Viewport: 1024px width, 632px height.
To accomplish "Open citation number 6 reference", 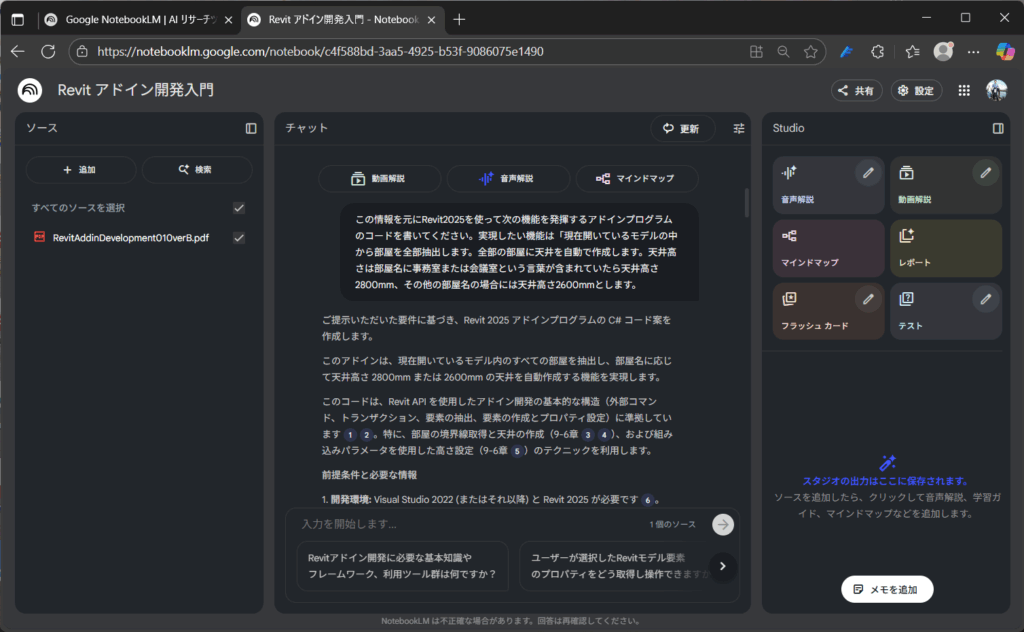I will coord(649,500).
